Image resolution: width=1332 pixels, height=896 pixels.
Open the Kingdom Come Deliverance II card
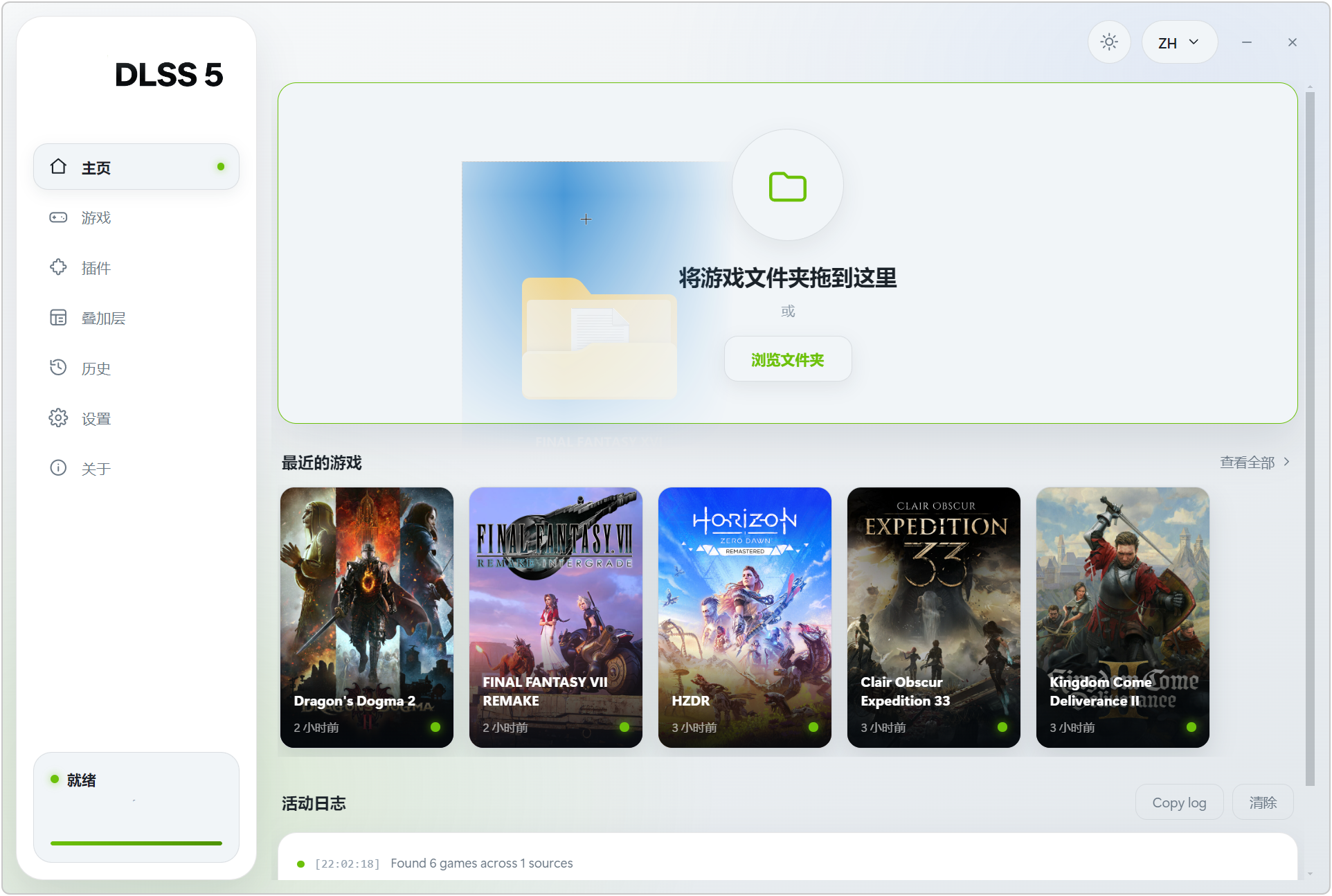coord(1123,618)
